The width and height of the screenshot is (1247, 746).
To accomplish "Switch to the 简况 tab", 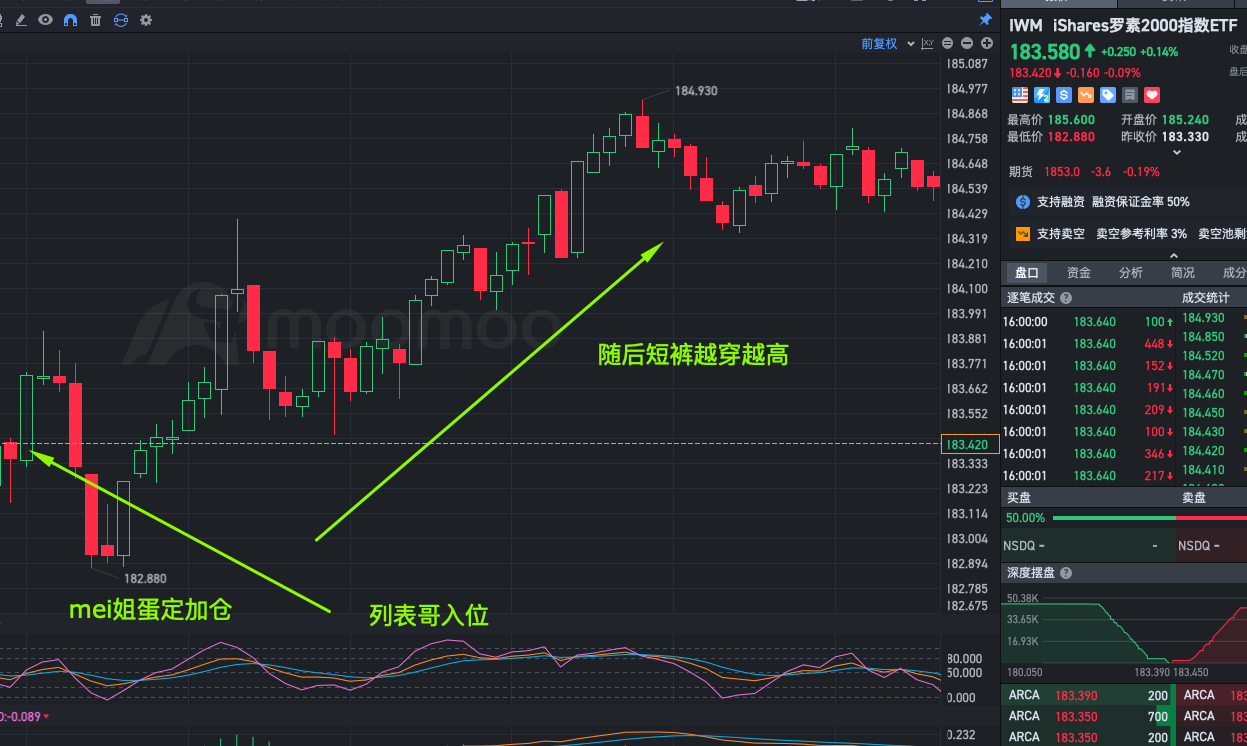I will pyautogui.click(x=1183, y=273).
